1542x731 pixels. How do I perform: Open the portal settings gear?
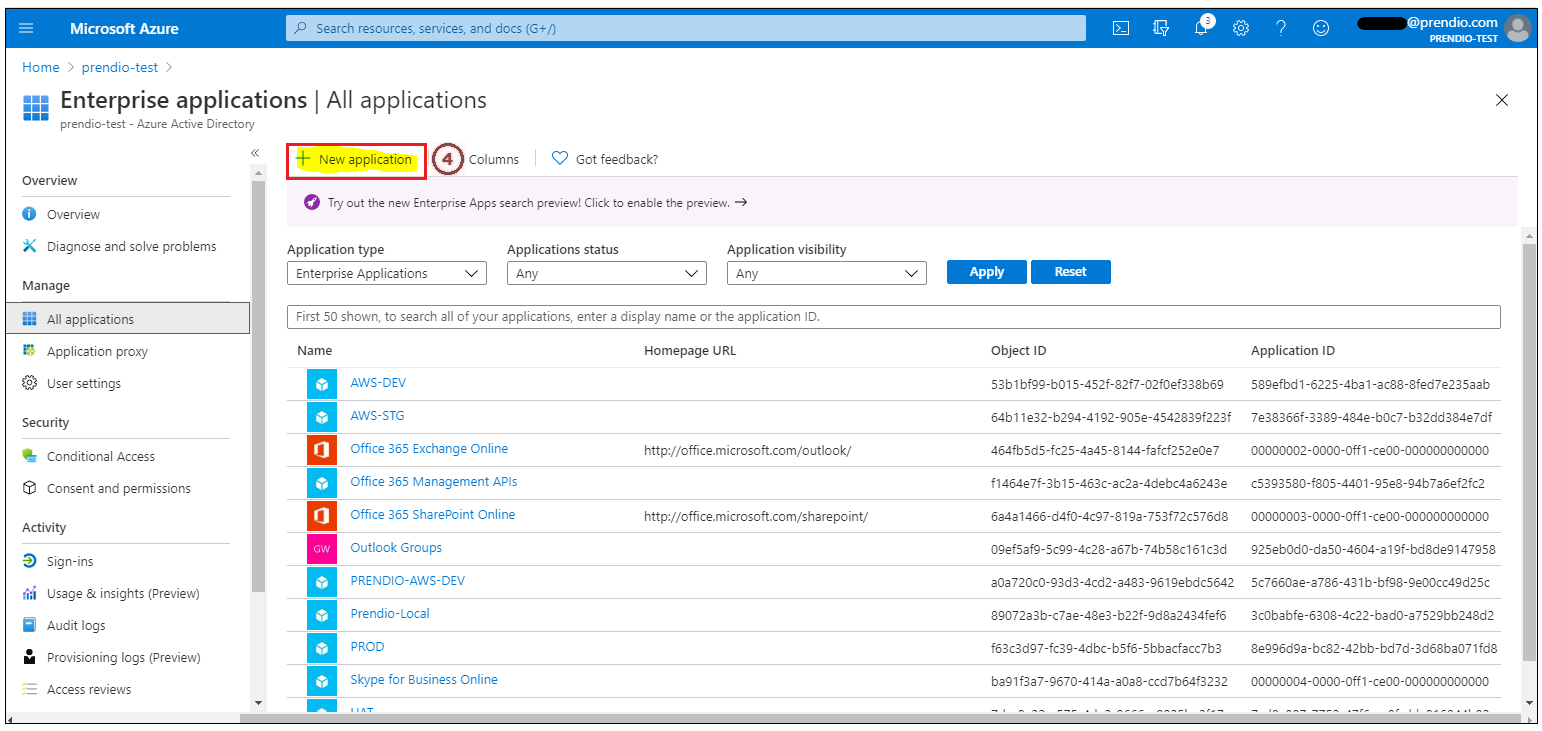[1241, 28]
